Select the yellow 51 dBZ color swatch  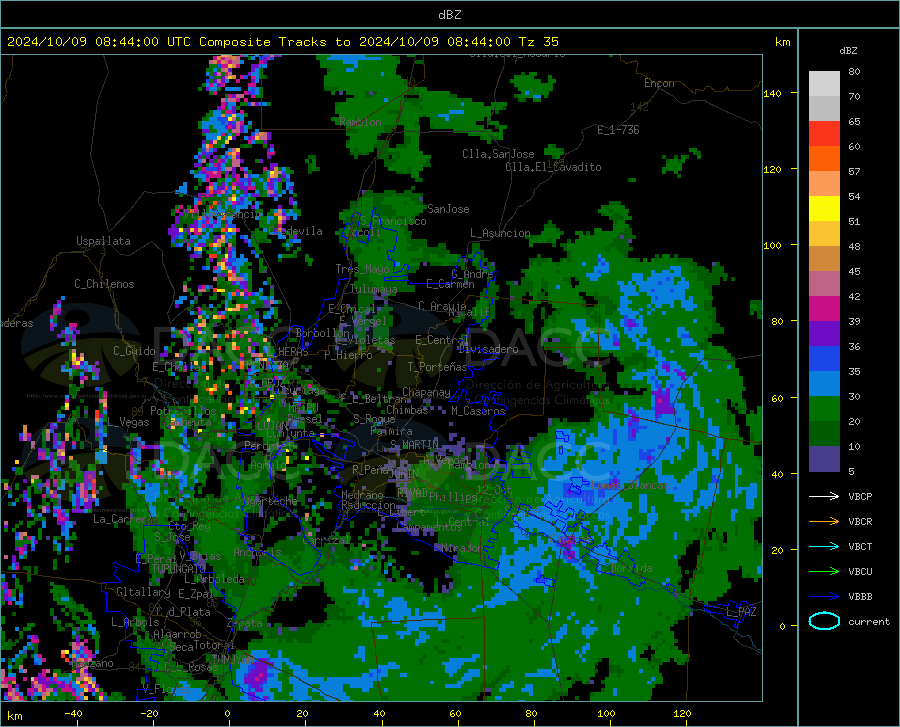click(824, 209)
